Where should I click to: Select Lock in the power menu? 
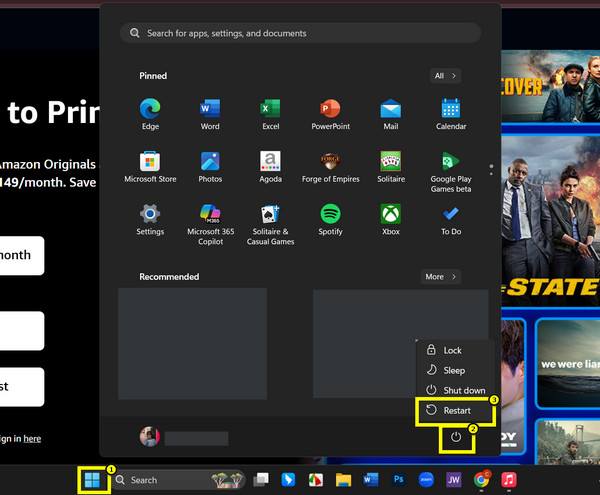click(x=454, y=350)
